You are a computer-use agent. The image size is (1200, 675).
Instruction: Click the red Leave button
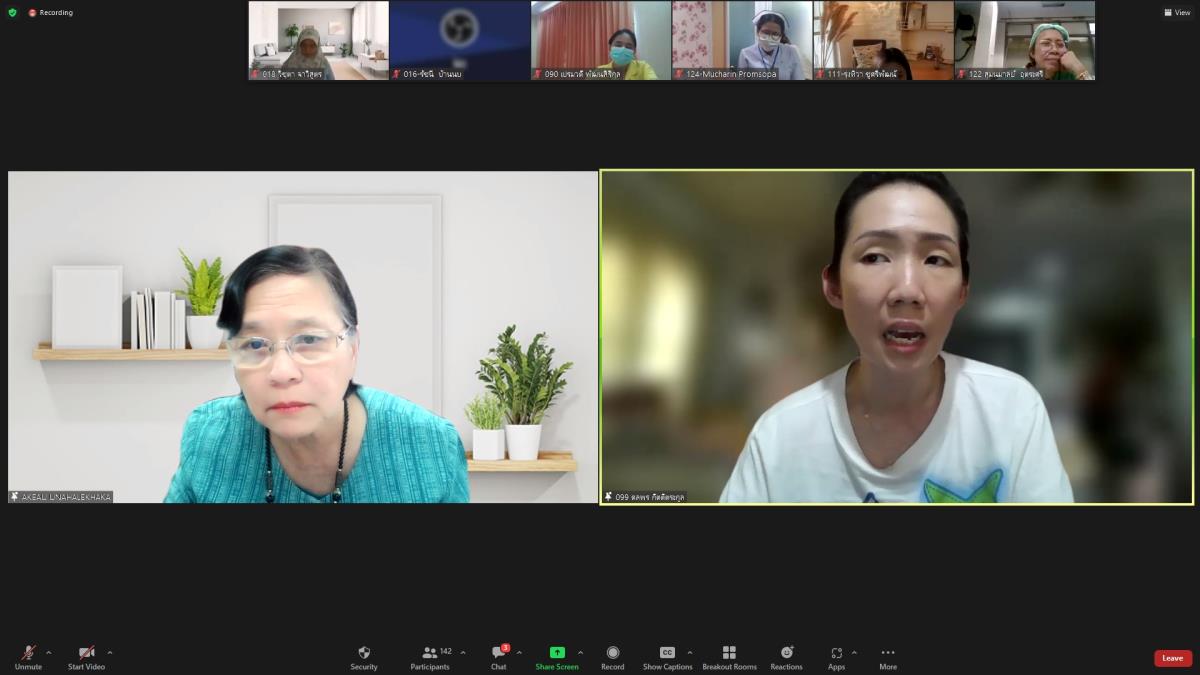pos(1173,658)
